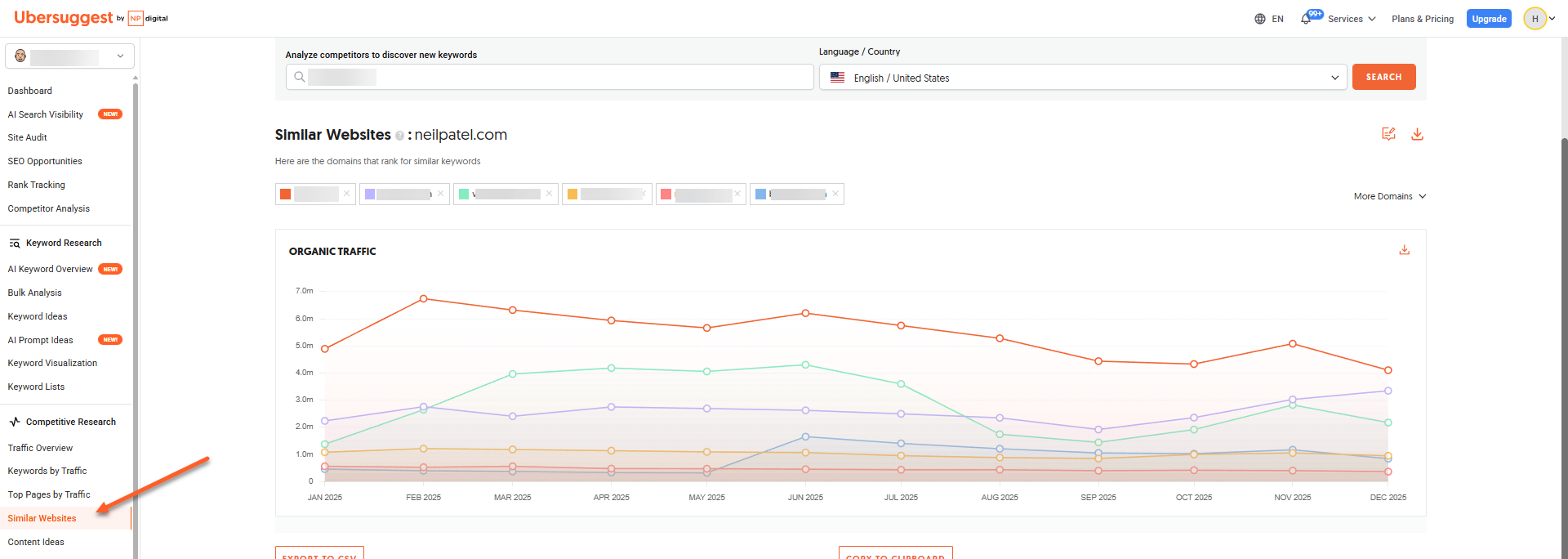Click the green domain color swatch

click(x=464, y=195)
